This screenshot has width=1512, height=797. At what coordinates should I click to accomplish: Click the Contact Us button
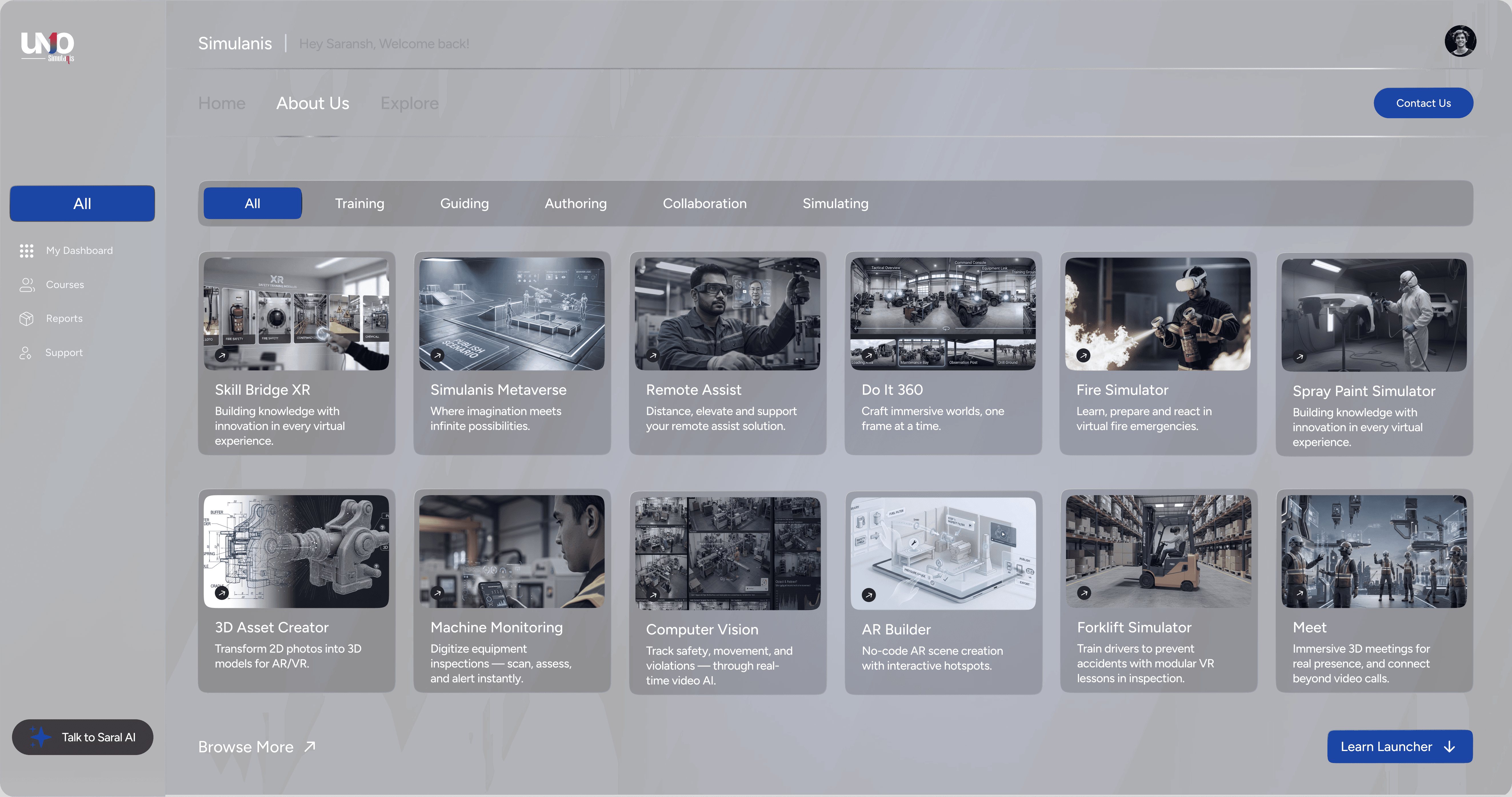click(x=1423, y=103)
